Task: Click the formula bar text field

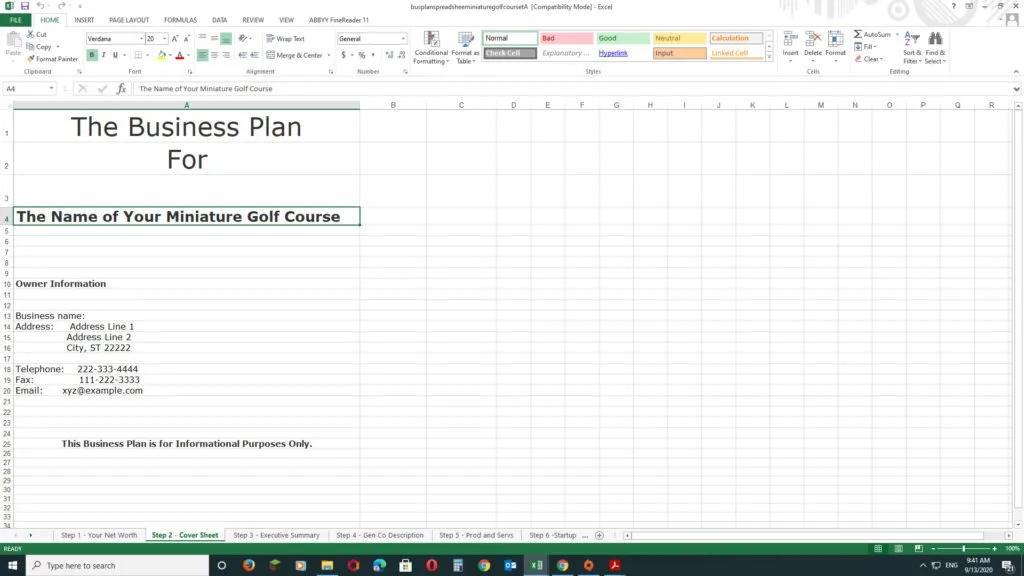Action: tap(573, 89)
